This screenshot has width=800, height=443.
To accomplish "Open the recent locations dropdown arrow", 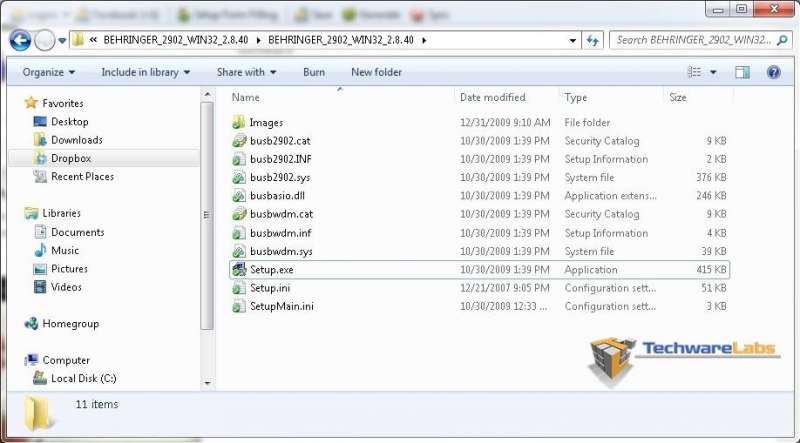I will click(62, 40).
